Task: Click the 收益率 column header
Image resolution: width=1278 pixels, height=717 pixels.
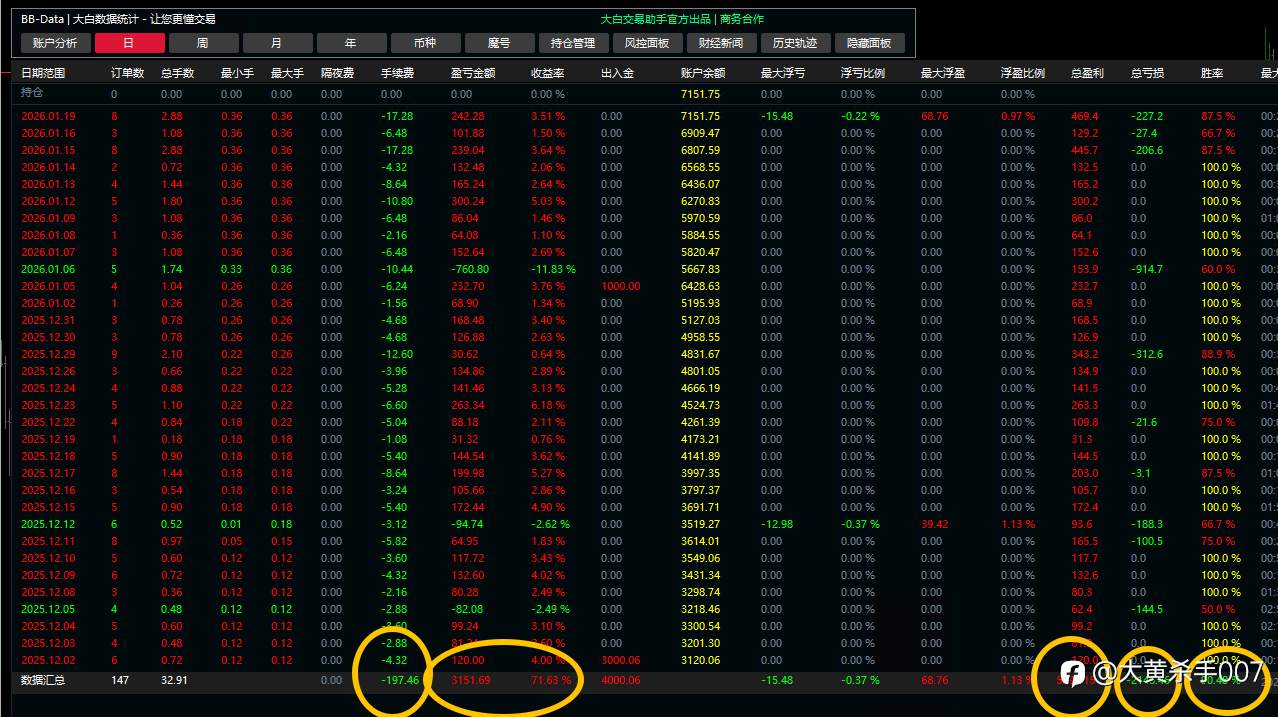Action: [x=547, y=73]
